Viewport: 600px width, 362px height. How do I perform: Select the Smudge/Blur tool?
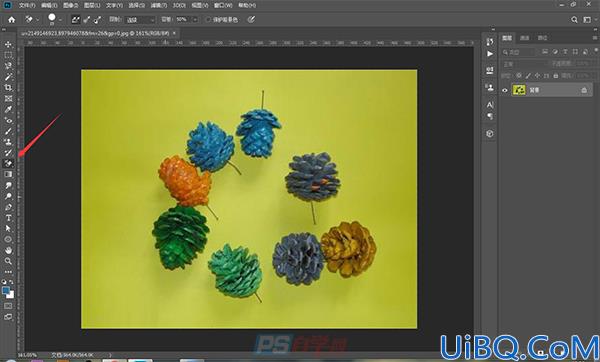pyautogui.click(x=8, y=185)
